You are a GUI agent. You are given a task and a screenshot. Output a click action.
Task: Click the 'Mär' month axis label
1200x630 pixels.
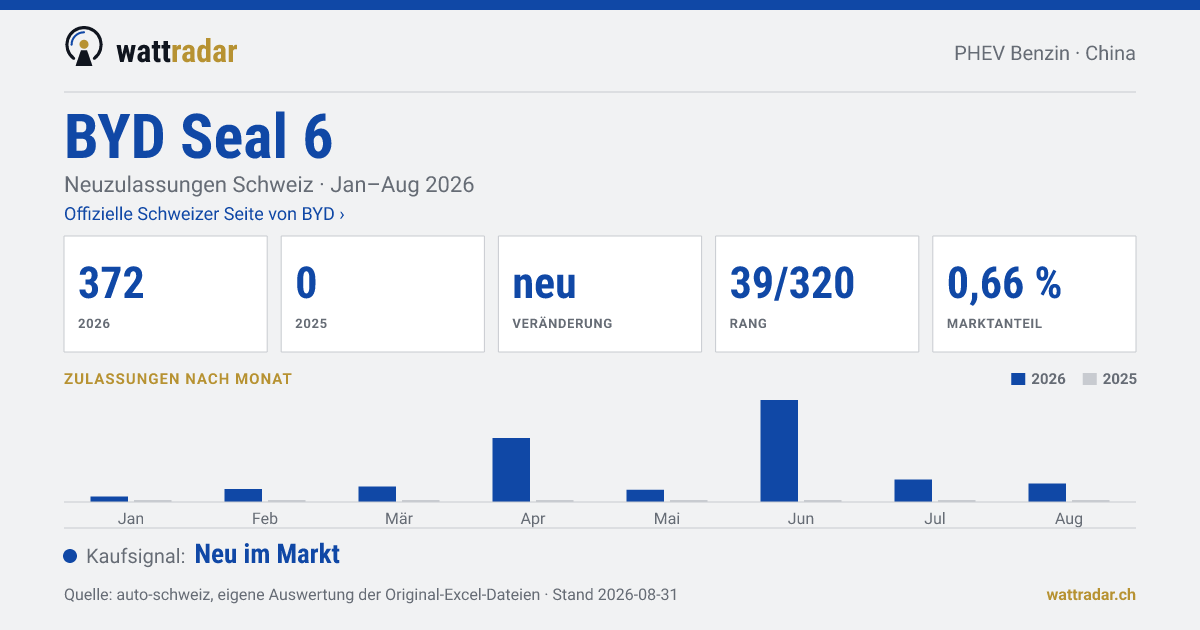point(399,519)
